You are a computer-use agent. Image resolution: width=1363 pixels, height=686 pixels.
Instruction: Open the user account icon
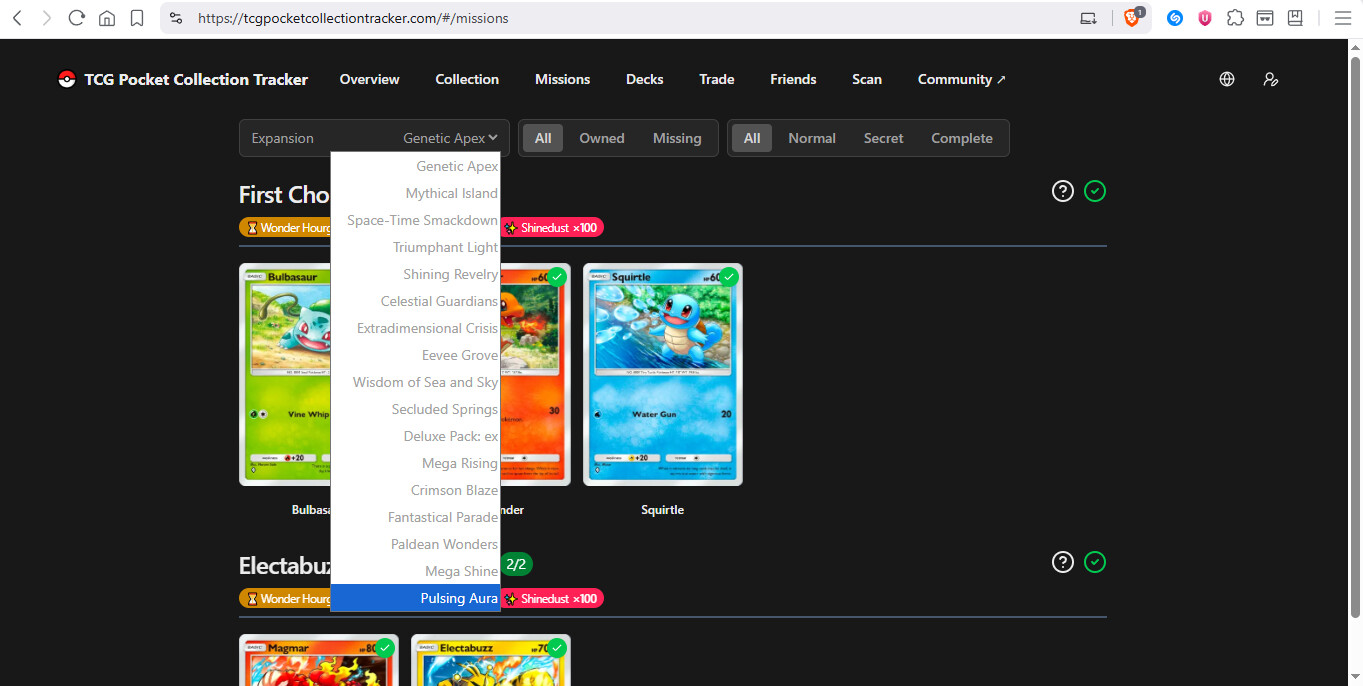point(1271,79)
